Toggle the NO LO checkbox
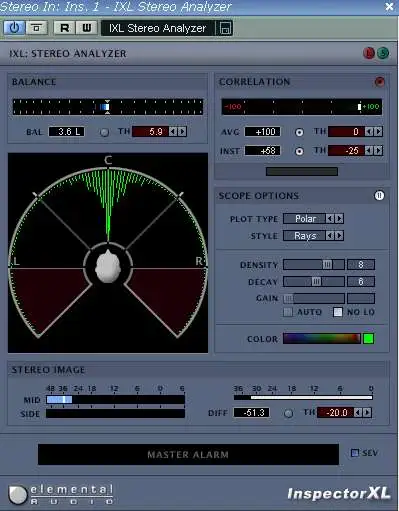 click(338, 312)
